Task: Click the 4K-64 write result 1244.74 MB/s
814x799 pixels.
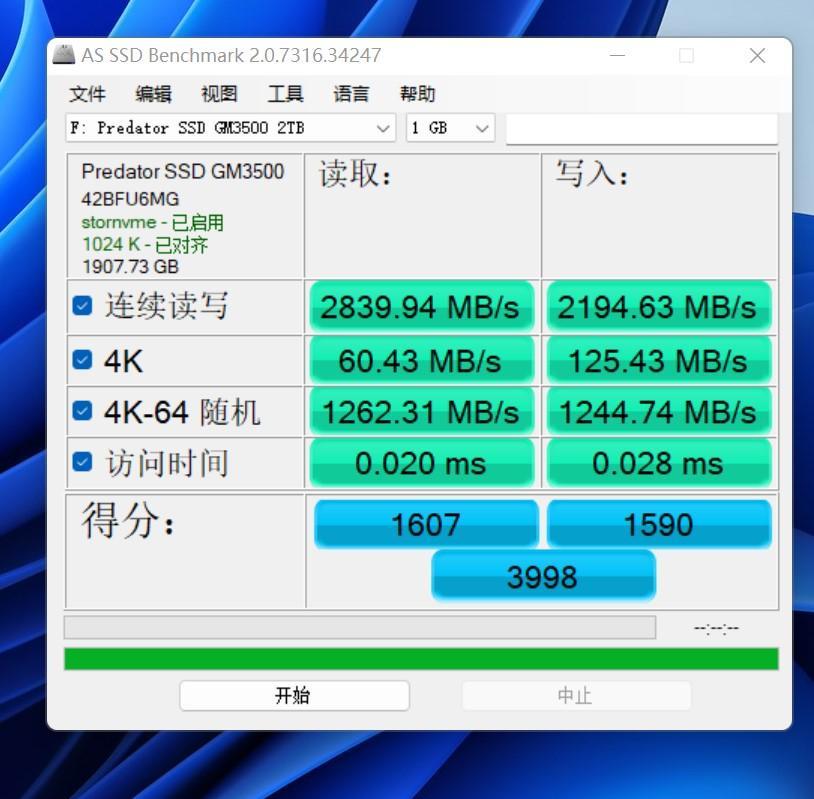Action: [x=659, y=411]
